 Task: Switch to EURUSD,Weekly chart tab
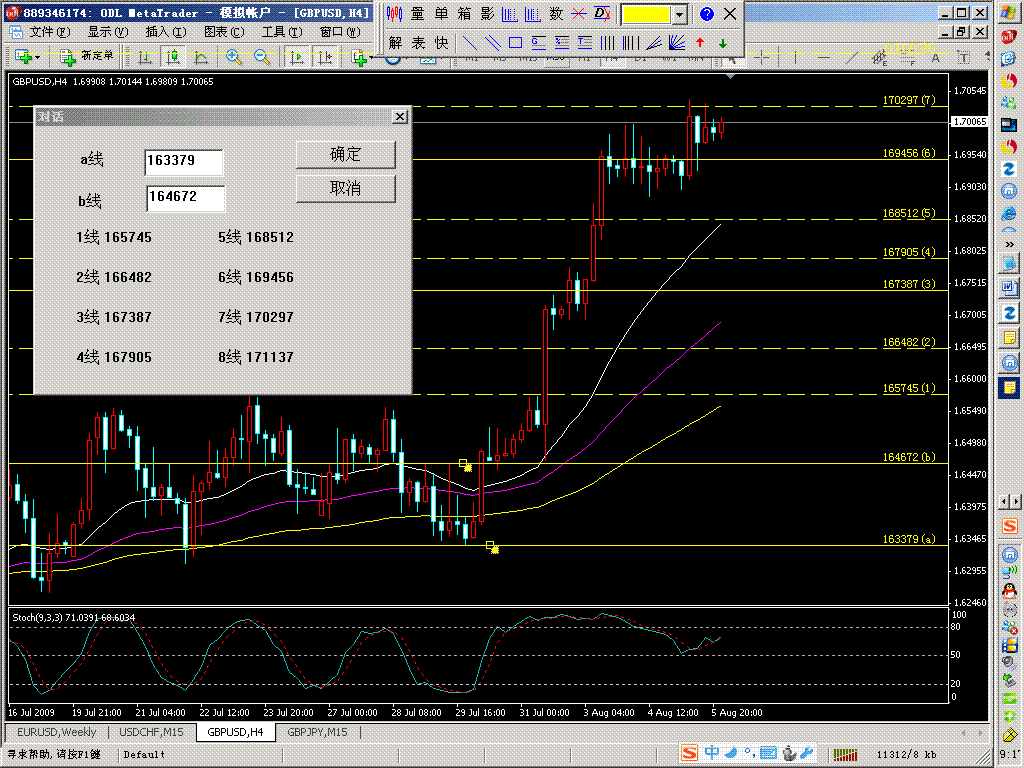(56, 732)
